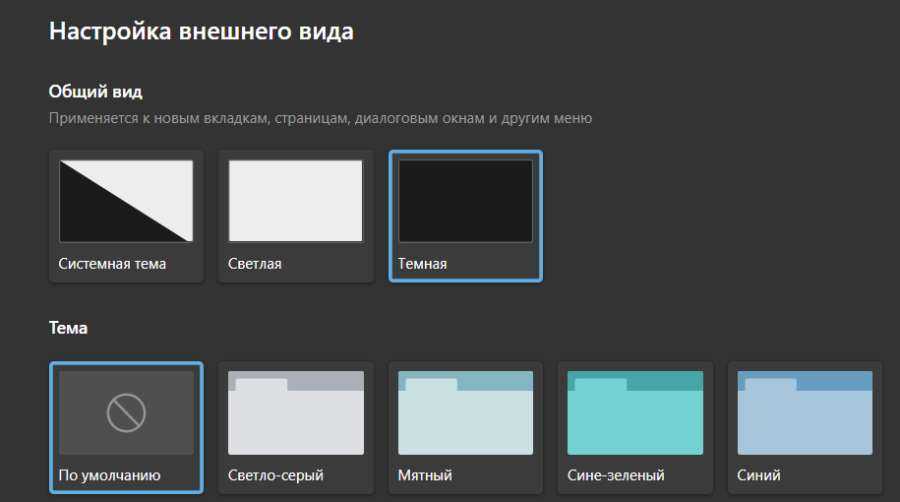Click the Общий вид section title

pos(95,92)
